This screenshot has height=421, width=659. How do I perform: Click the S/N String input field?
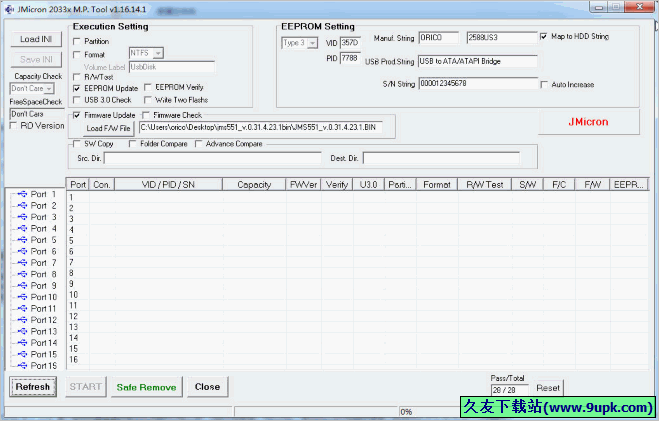point(478,83)
